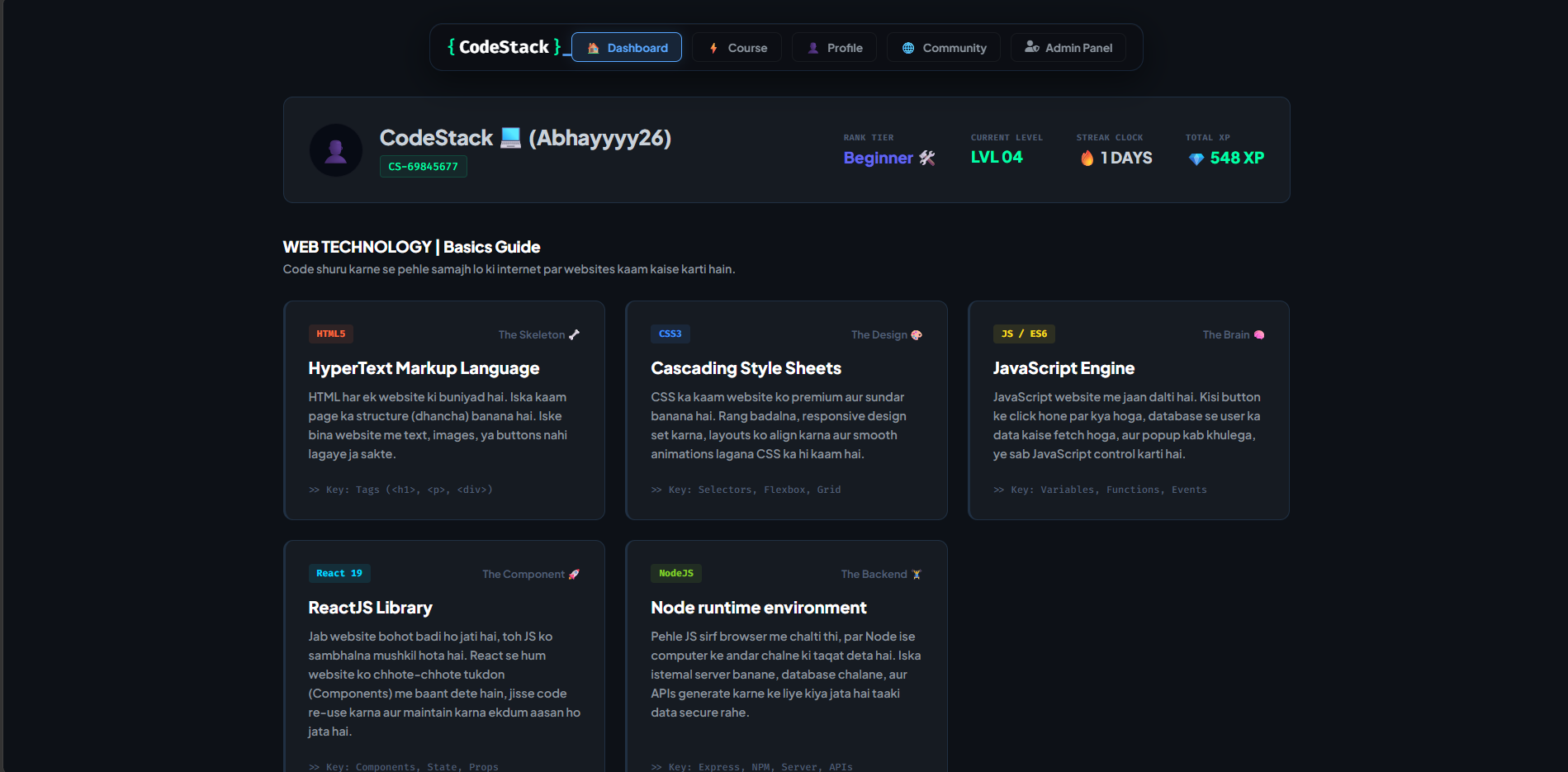Image resolution: width=1568 pixels, height=772 pixels.
Task: Click the brain icon next to The Brain
Action: click(x=1259, y=334)
